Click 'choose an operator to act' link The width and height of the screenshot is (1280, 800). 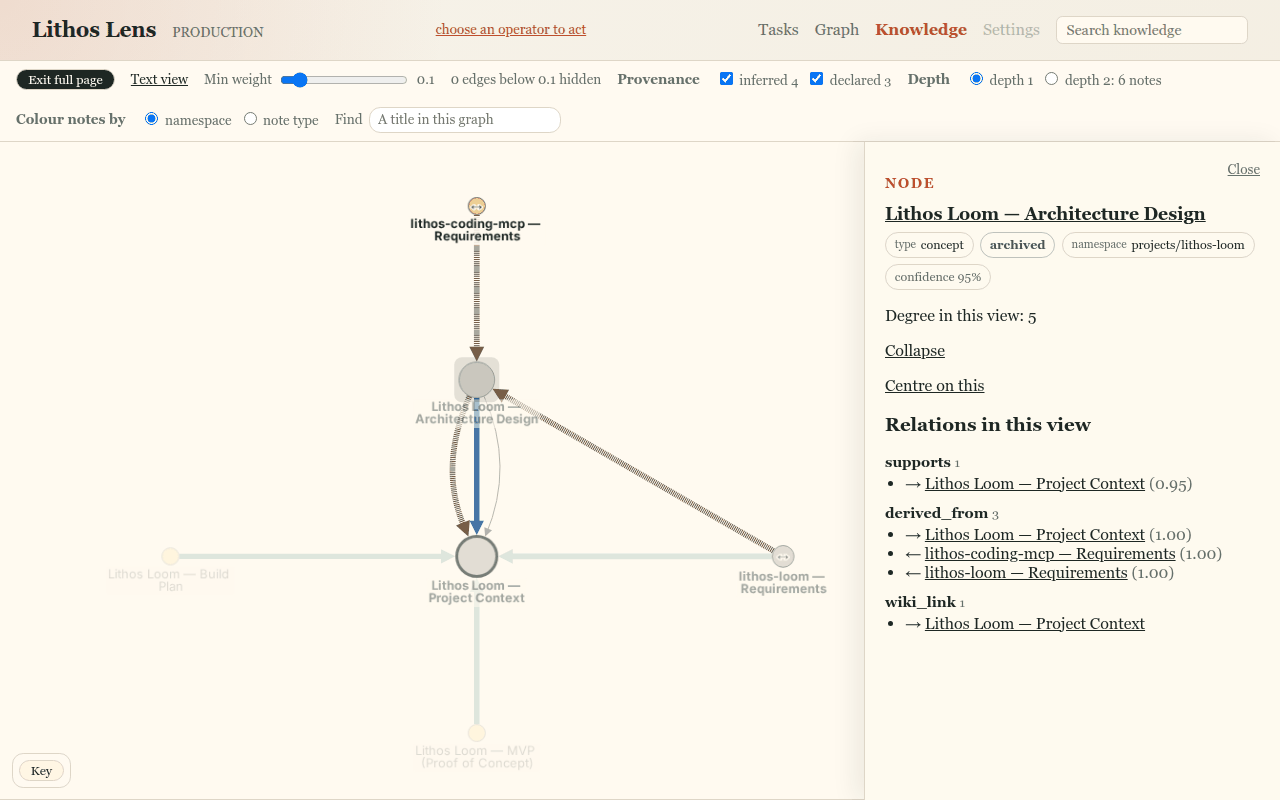click(x=511, y=29)
